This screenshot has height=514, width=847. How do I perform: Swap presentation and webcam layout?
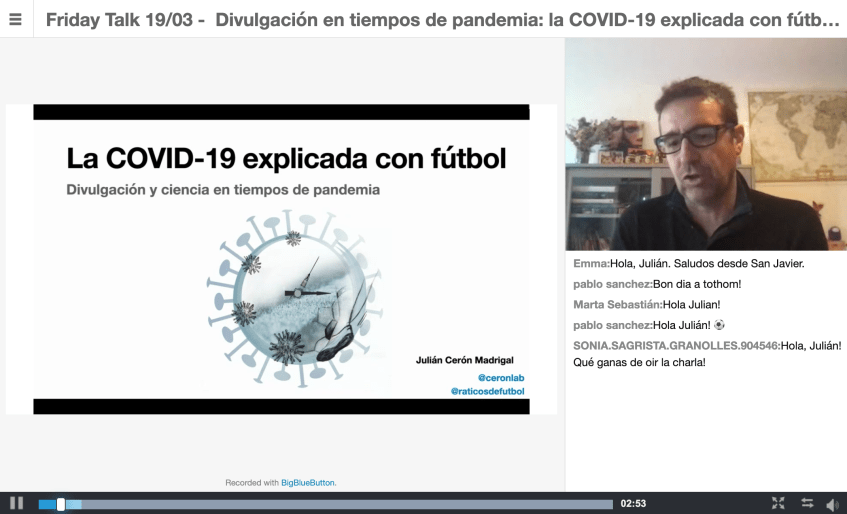(807, 503)
